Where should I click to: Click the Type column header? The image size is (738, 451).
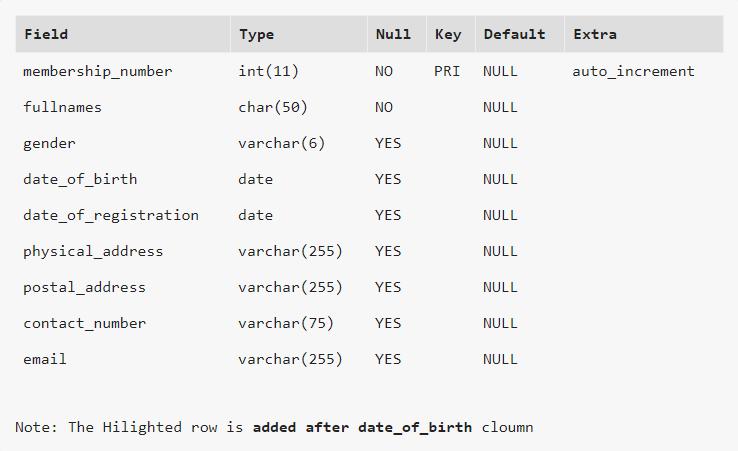(x=256, y=34)
